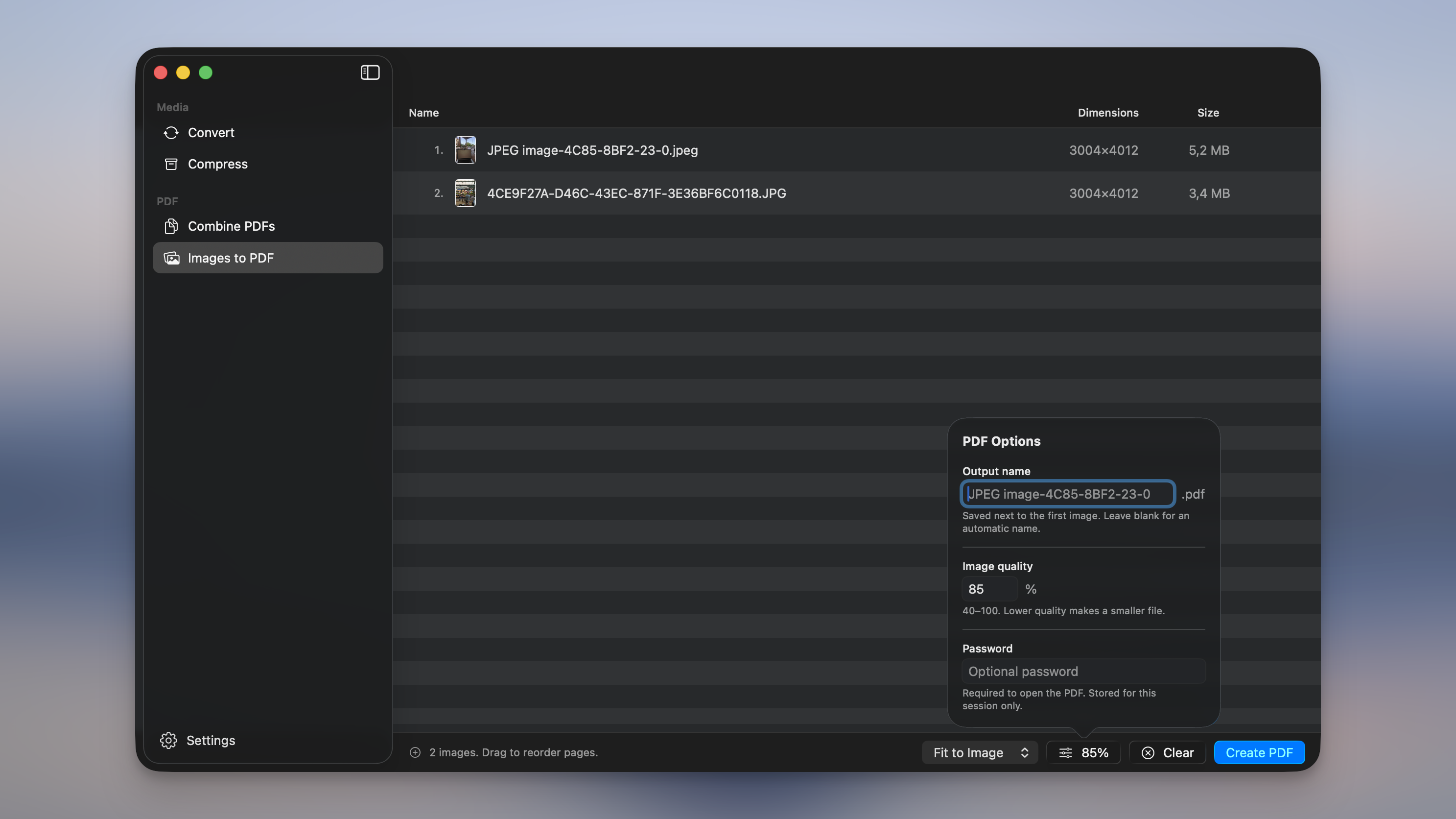Click the 5,2 MB size value
The width and height of the screenshot is (1456, 819).
pos(1209,150)
